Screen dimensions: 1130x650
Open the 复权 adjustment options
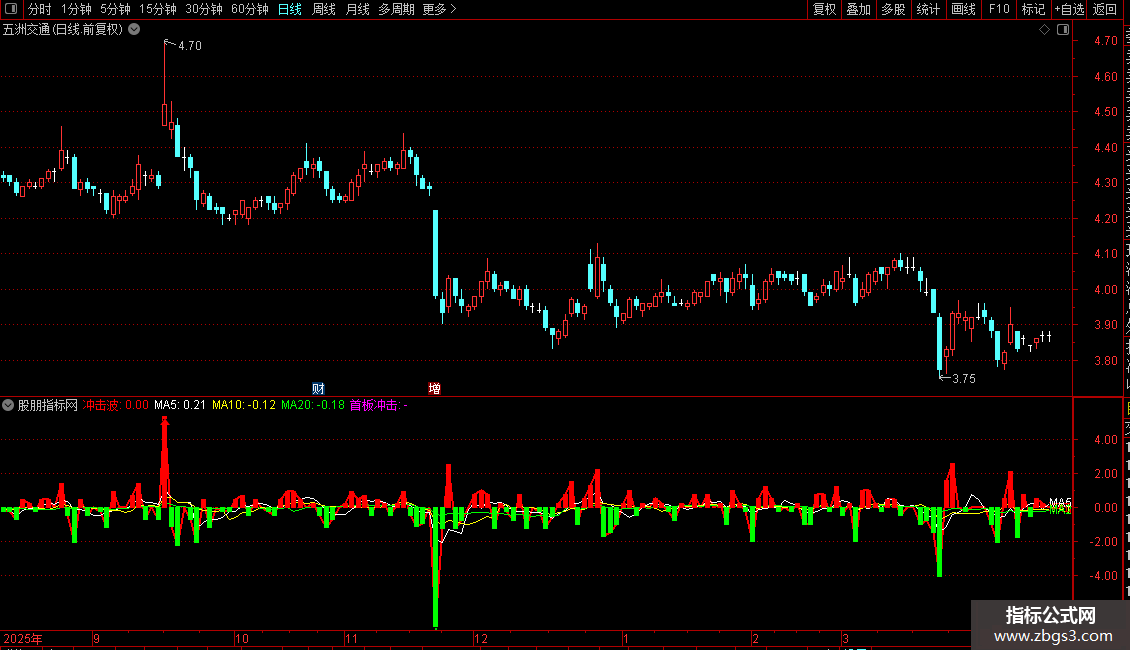tap(824, 9)
